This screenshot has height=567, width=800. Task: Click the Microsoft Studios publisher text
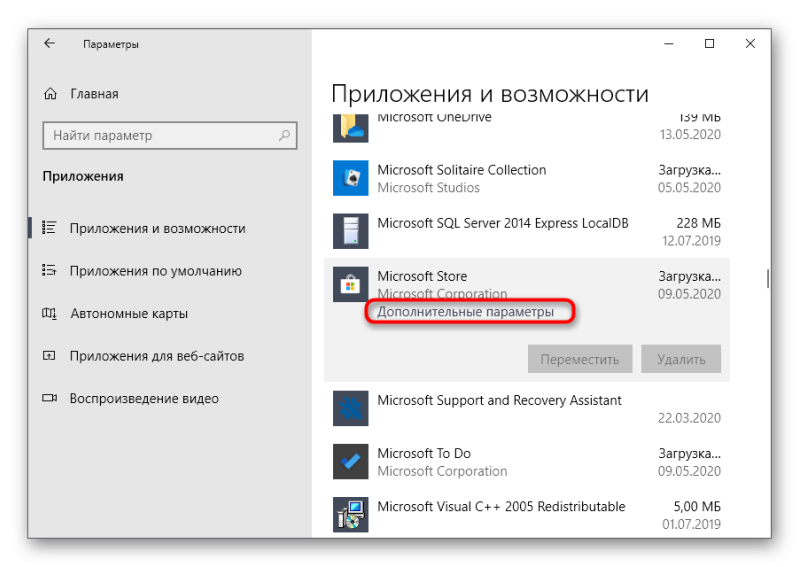click(429, 188)
